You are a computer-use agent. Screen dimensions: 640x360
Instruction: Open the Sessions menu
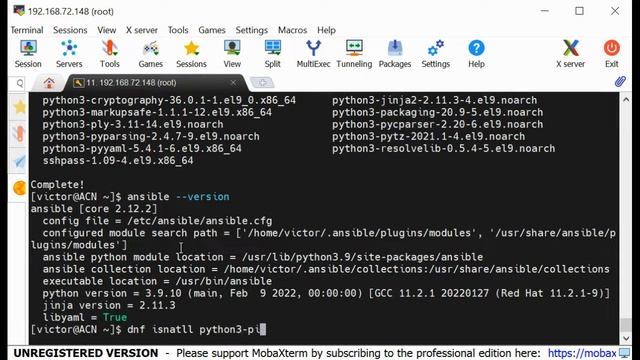(x=70, y=30)
